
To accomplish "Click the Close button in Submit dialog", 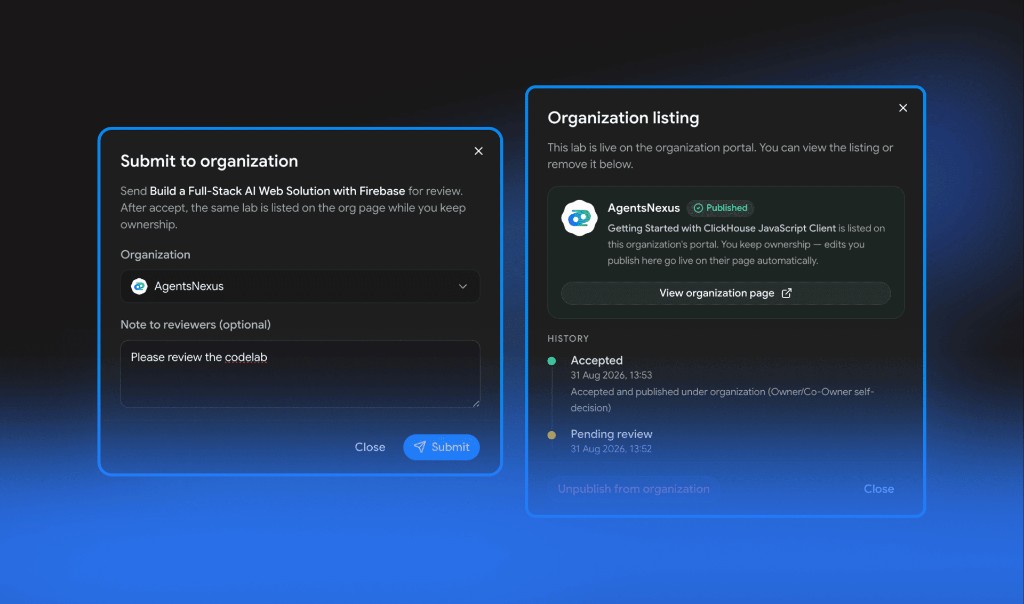I will [370, 447].
